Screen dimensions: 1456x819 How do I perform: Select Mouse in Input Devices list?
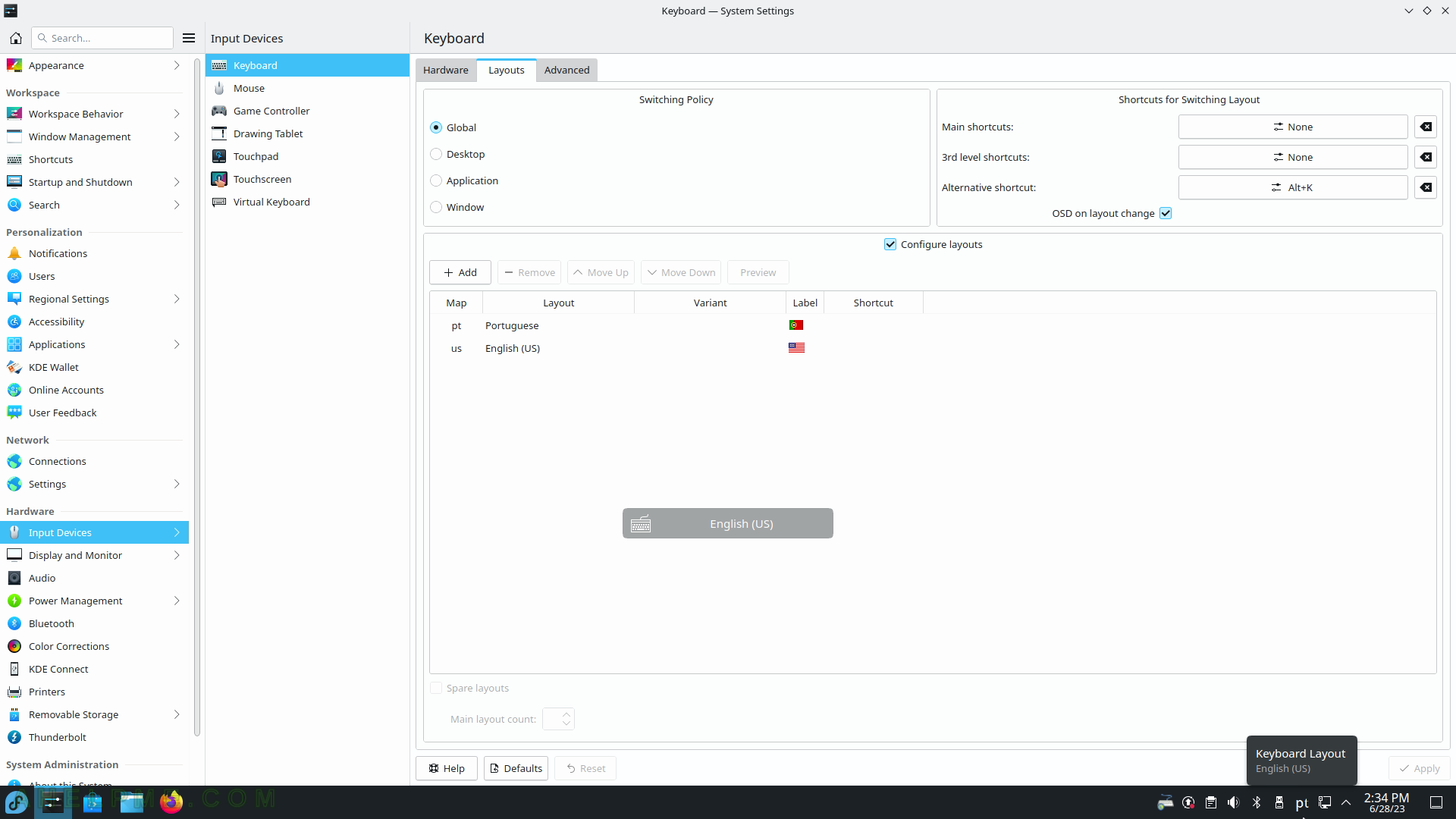pos(307,88)
